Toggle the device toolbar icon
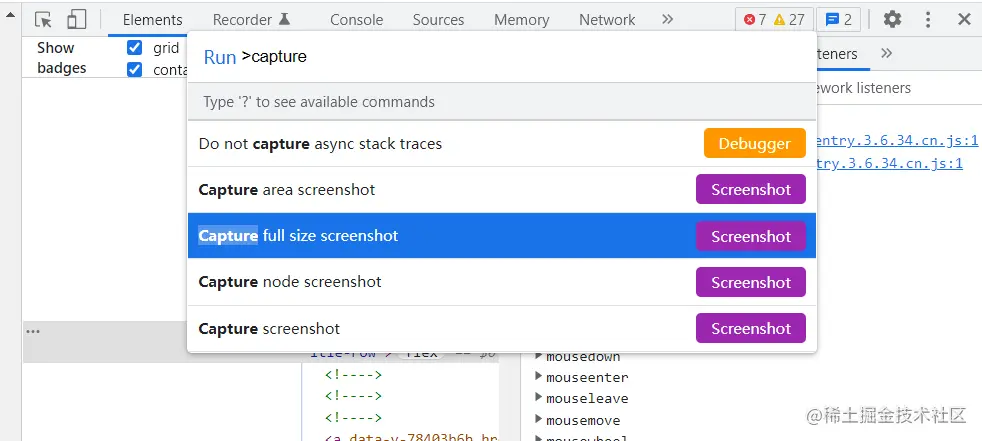The width and height of the screenshot is (982, 441). pos(77,19)
